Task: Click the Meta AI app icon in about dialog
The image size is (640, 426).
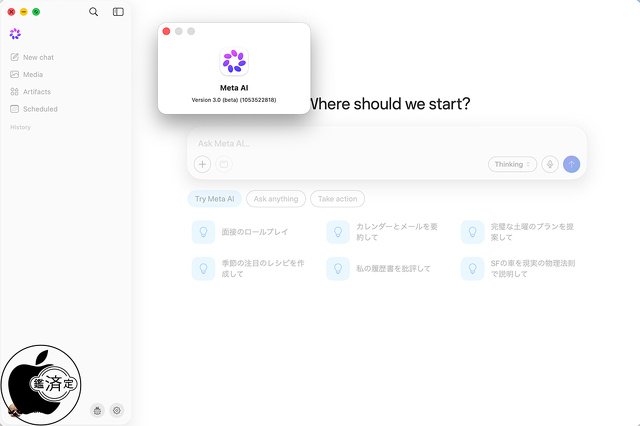Action: tap(234, 62)
